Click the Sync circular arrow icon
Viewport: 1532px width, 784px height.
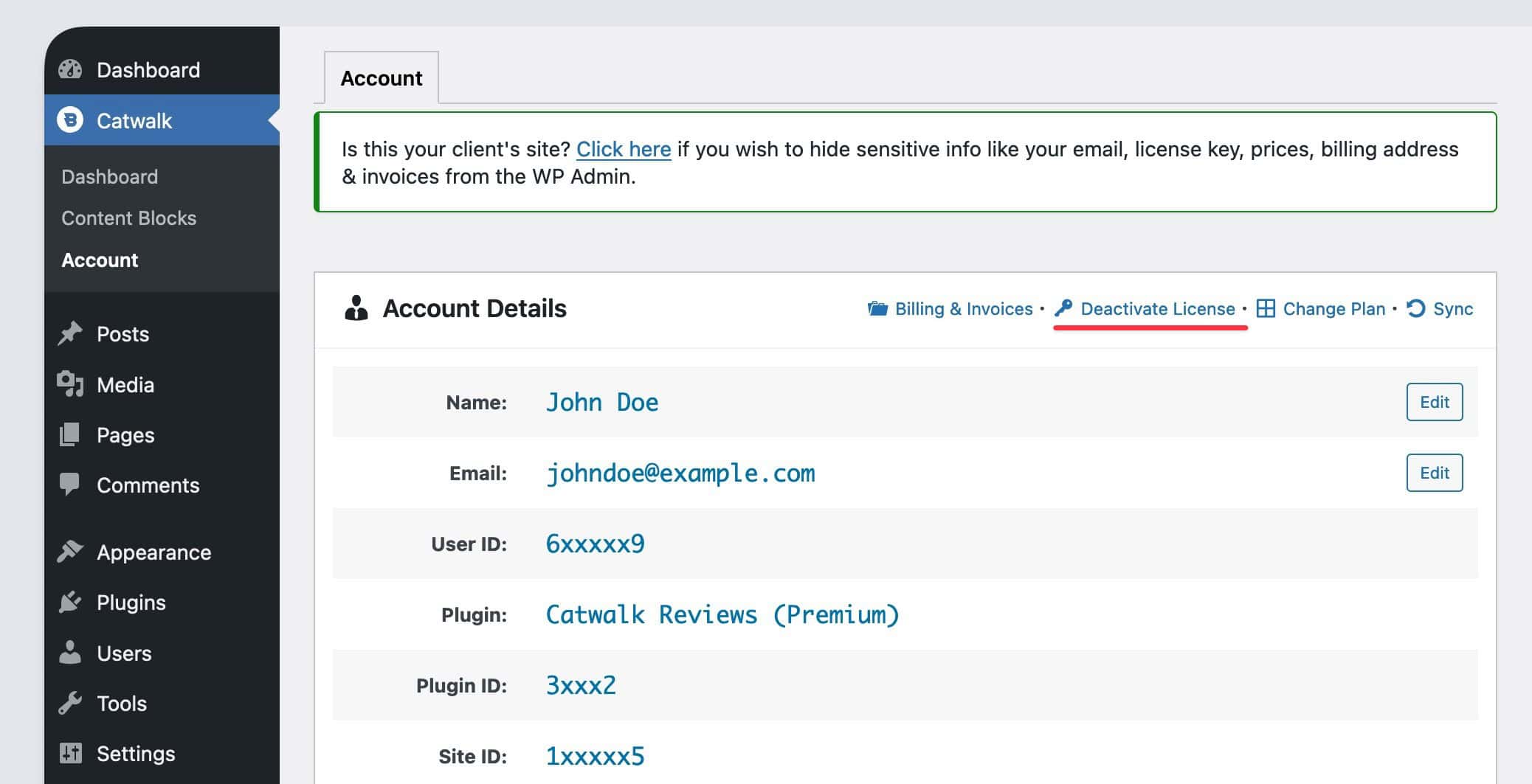(x=1415, y=308)
